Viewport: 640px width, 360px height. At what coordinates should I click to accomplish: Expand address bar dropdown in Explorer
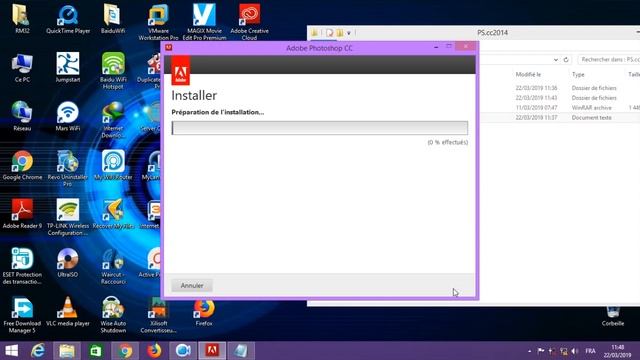click(556, 60)
